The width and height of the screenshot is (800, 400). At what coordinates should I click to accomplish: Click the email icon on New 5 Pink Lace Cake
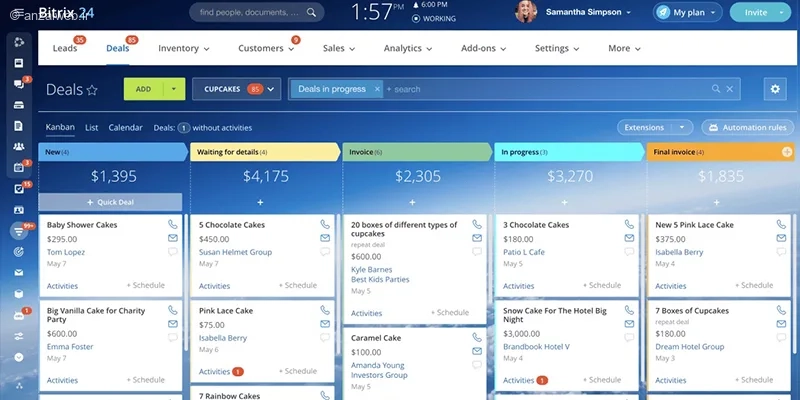pos(781,238)
